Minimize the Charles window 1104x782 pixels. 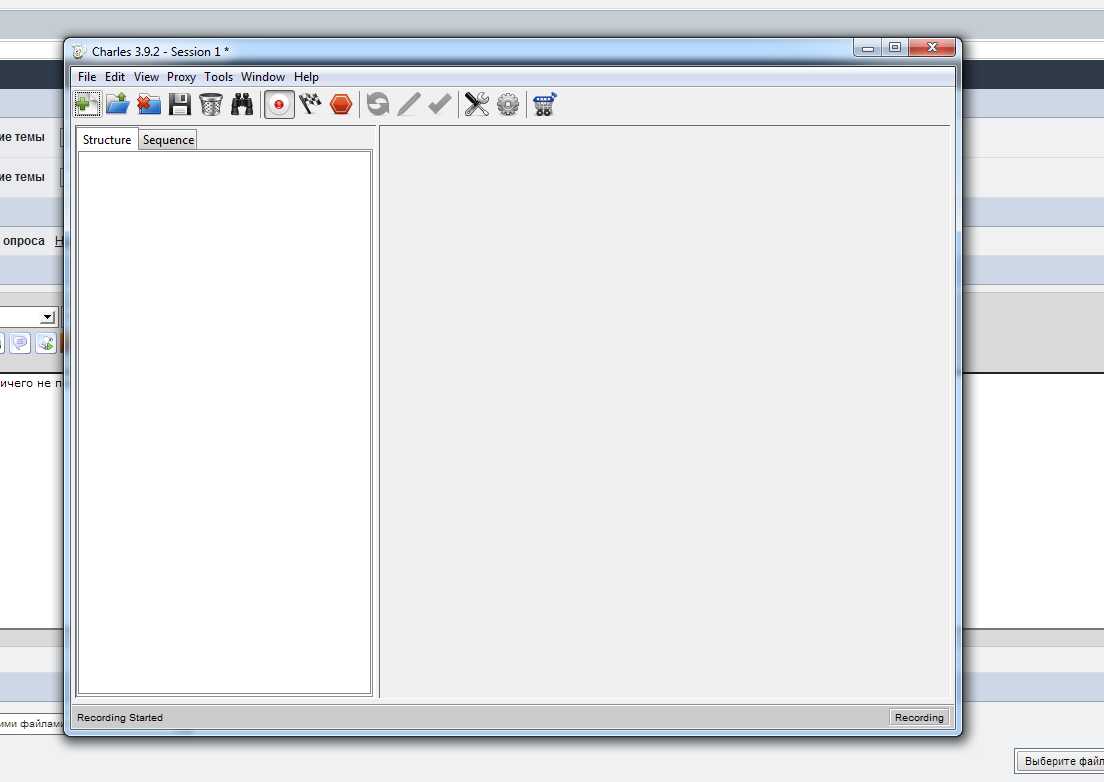(867, 47)
